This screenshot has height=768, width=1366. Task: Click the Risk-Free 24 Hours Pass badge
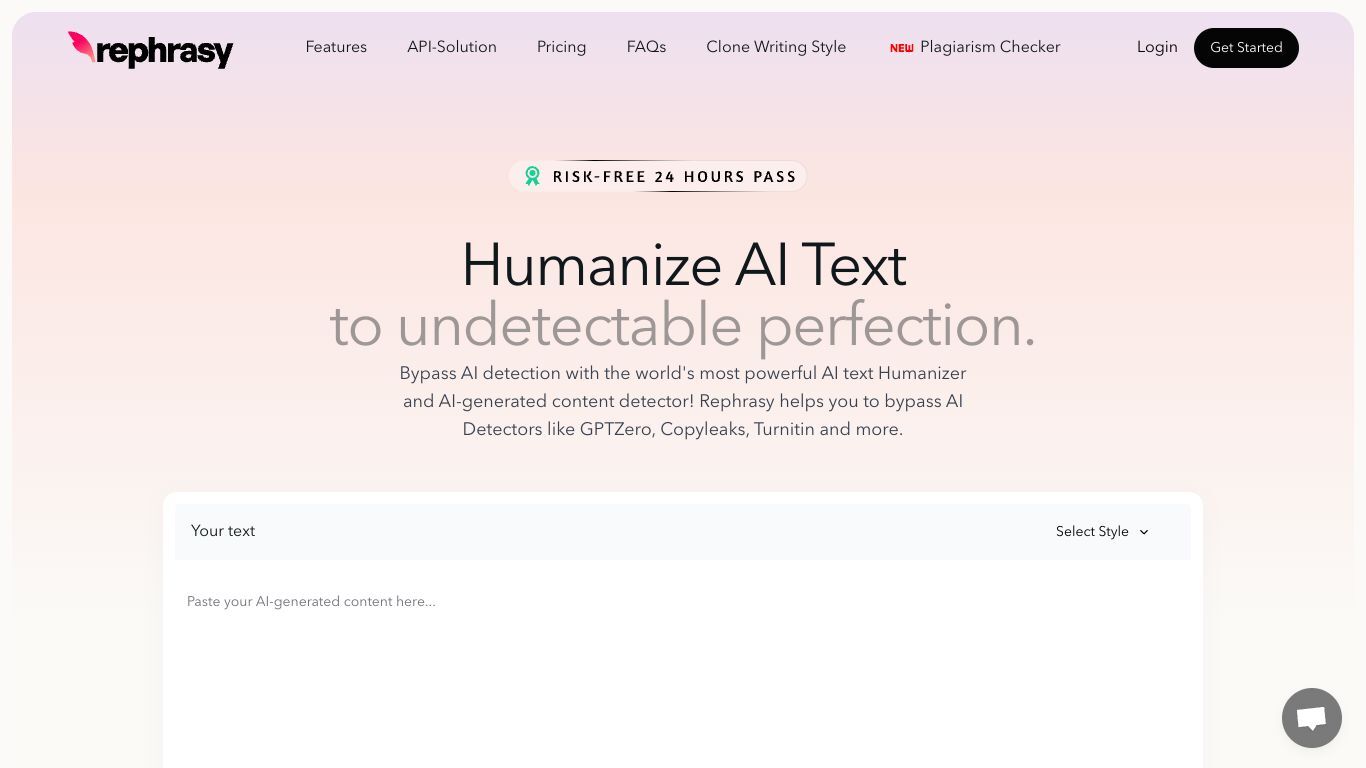click(658, 176)
